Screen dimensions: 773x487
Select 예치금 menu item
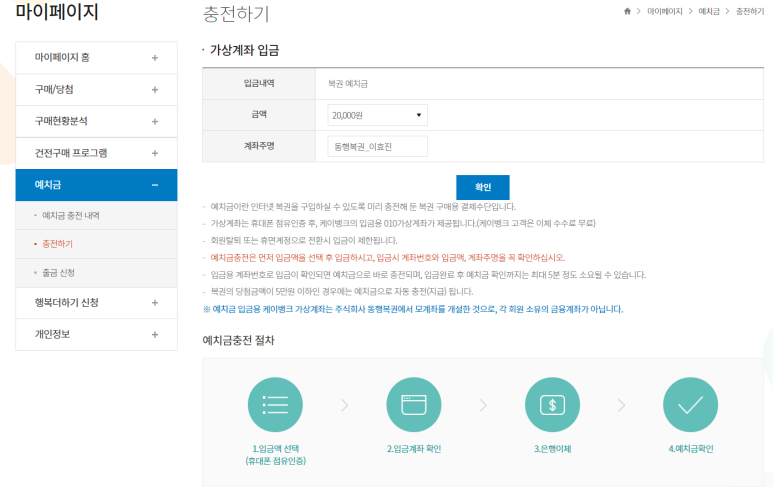pyautogui.click(x=96, y=185)
